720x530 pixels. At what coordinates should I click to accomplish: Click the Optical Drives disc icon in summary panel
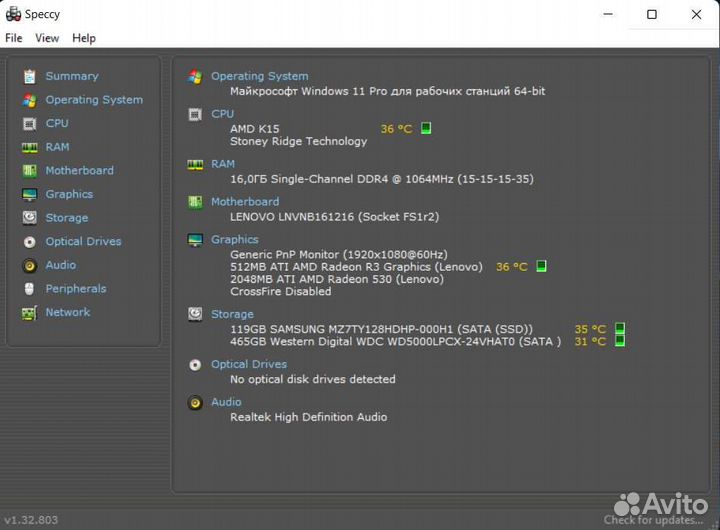pos(195,365)
